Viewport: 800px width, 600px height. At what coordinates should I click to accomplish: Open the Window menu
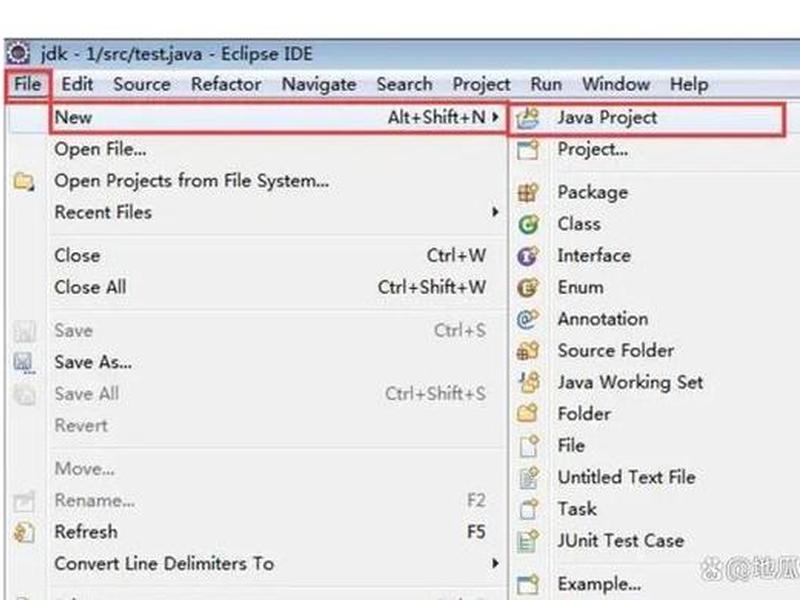[x=616, y=84]
